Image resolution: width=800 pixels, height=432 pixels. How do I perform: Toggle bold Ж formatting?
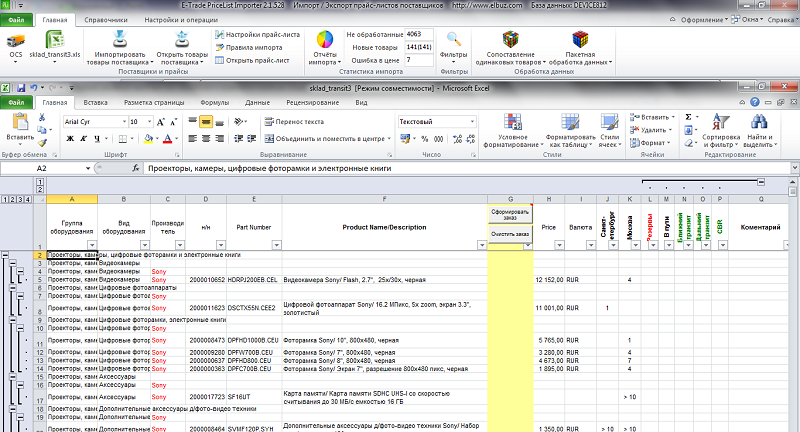tap(70, 139)
